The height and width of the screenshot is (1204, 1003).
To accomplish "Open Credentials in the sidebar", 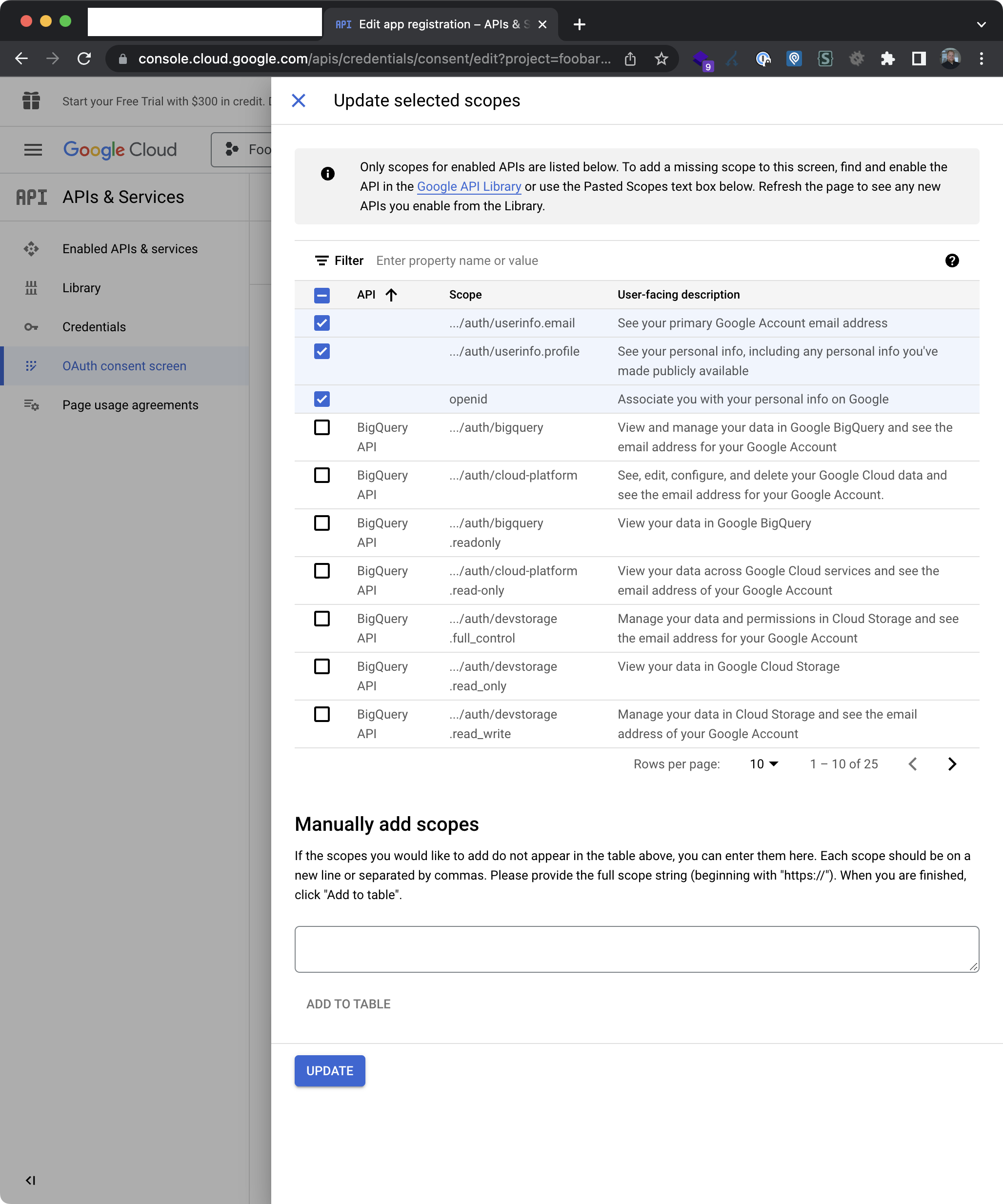I will [x=94, y=327].
